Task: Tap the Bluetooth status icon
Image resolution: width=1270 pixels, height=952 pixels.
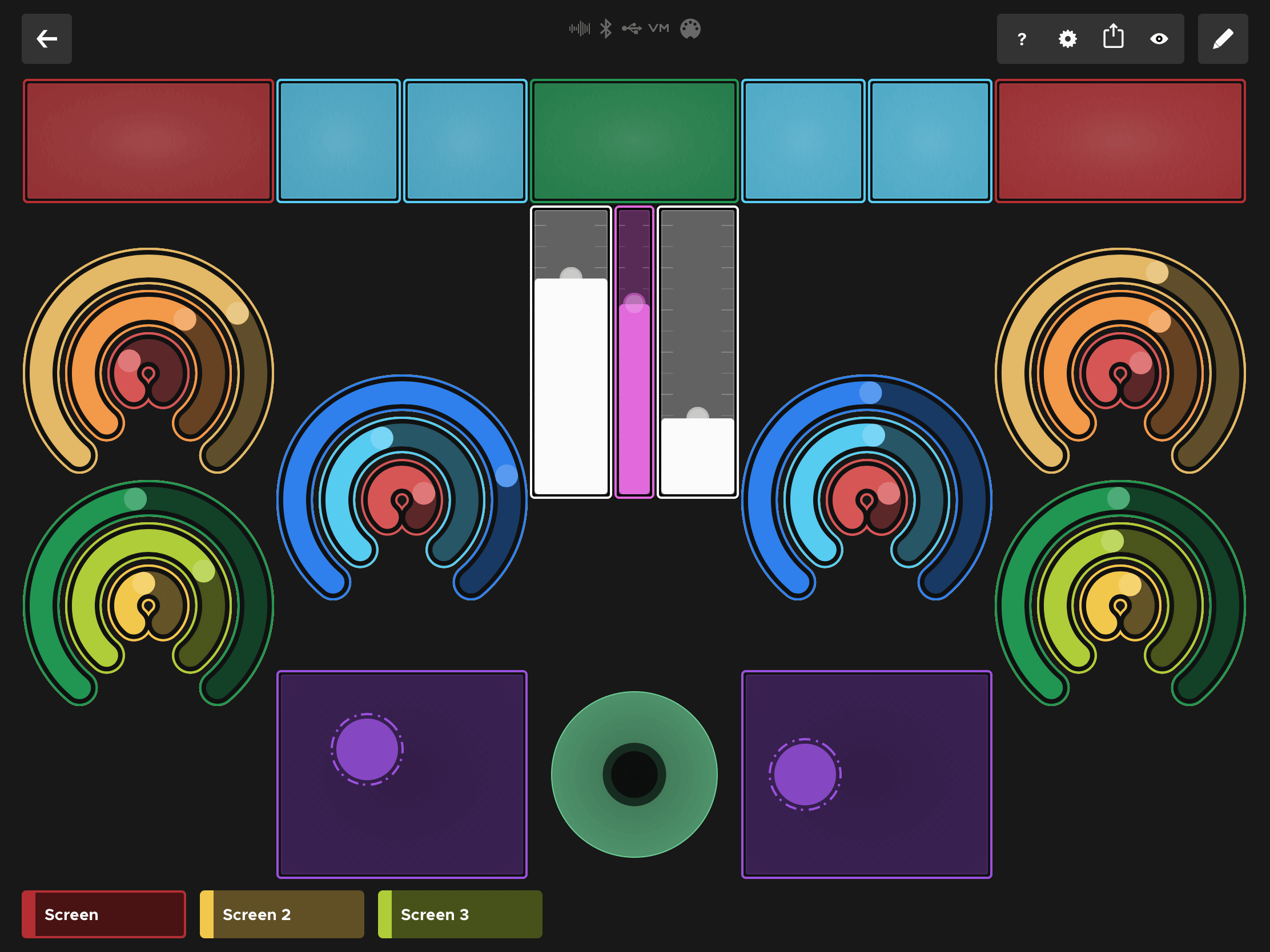Action: (x=606, y=28)
